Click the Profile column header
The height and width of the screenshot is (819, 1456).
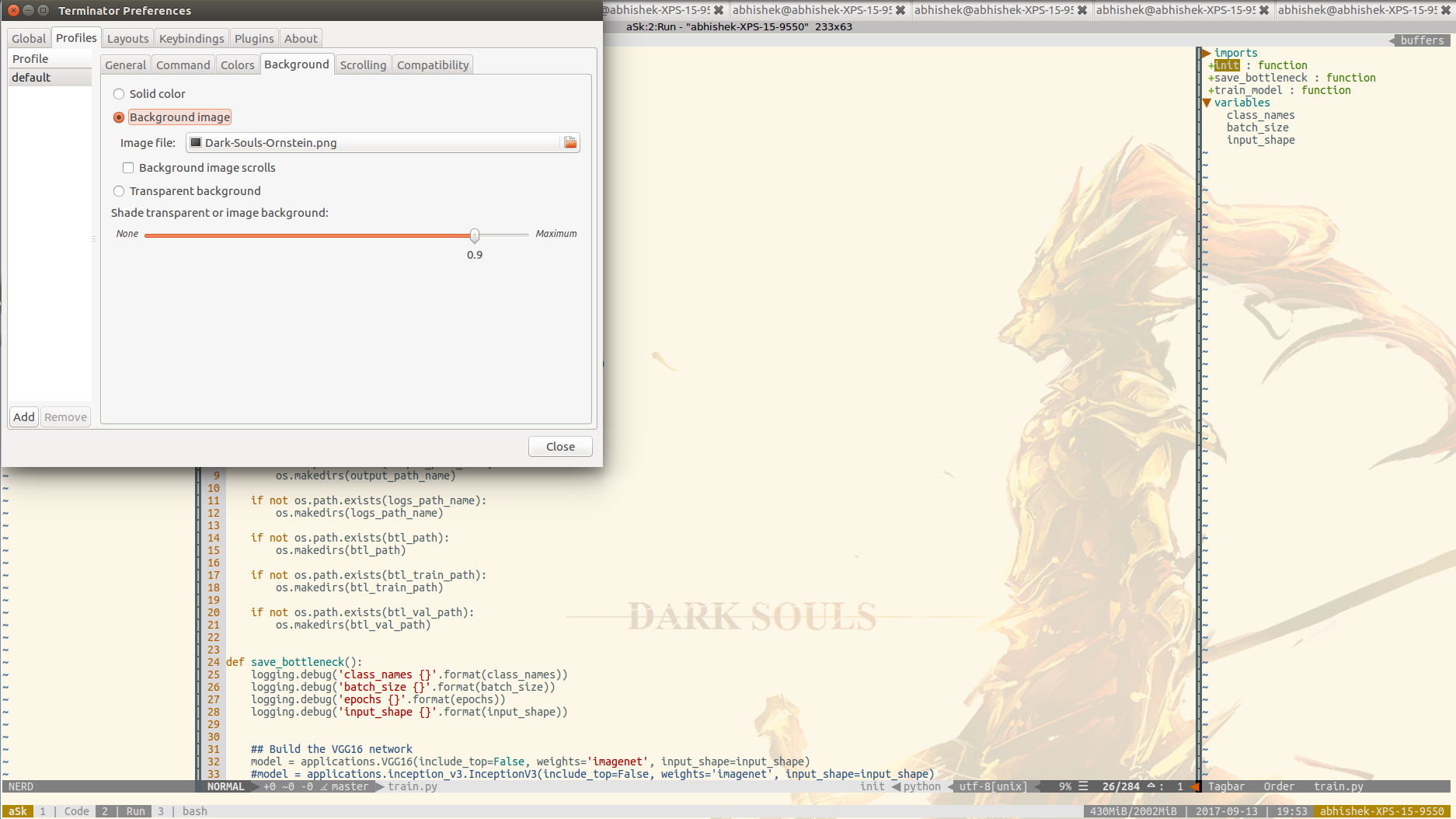[x=50, y=58]
